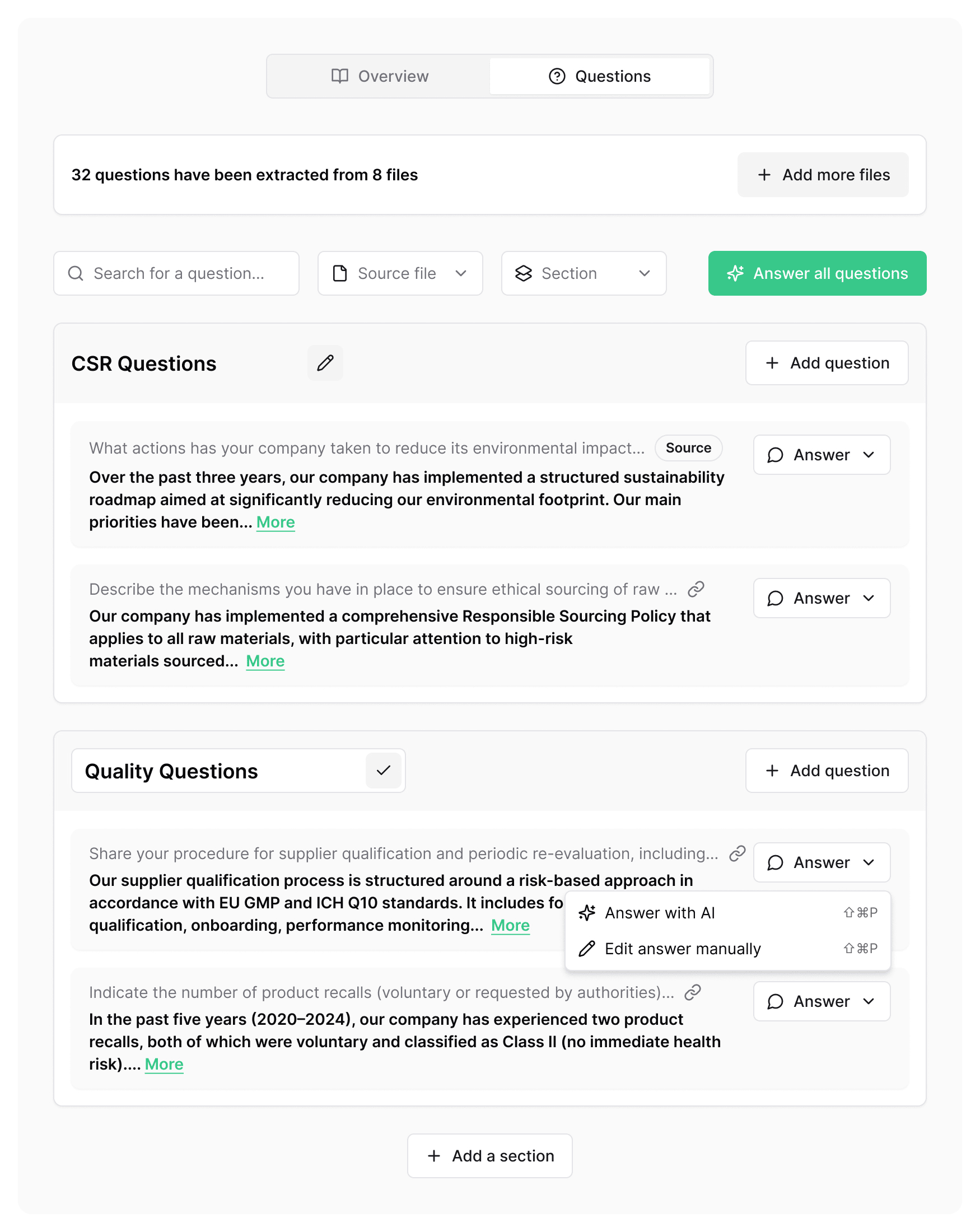
Task: Expand Answer dropdown for environmental impact question
Action: pyautogui.click(x=821, y=455)
